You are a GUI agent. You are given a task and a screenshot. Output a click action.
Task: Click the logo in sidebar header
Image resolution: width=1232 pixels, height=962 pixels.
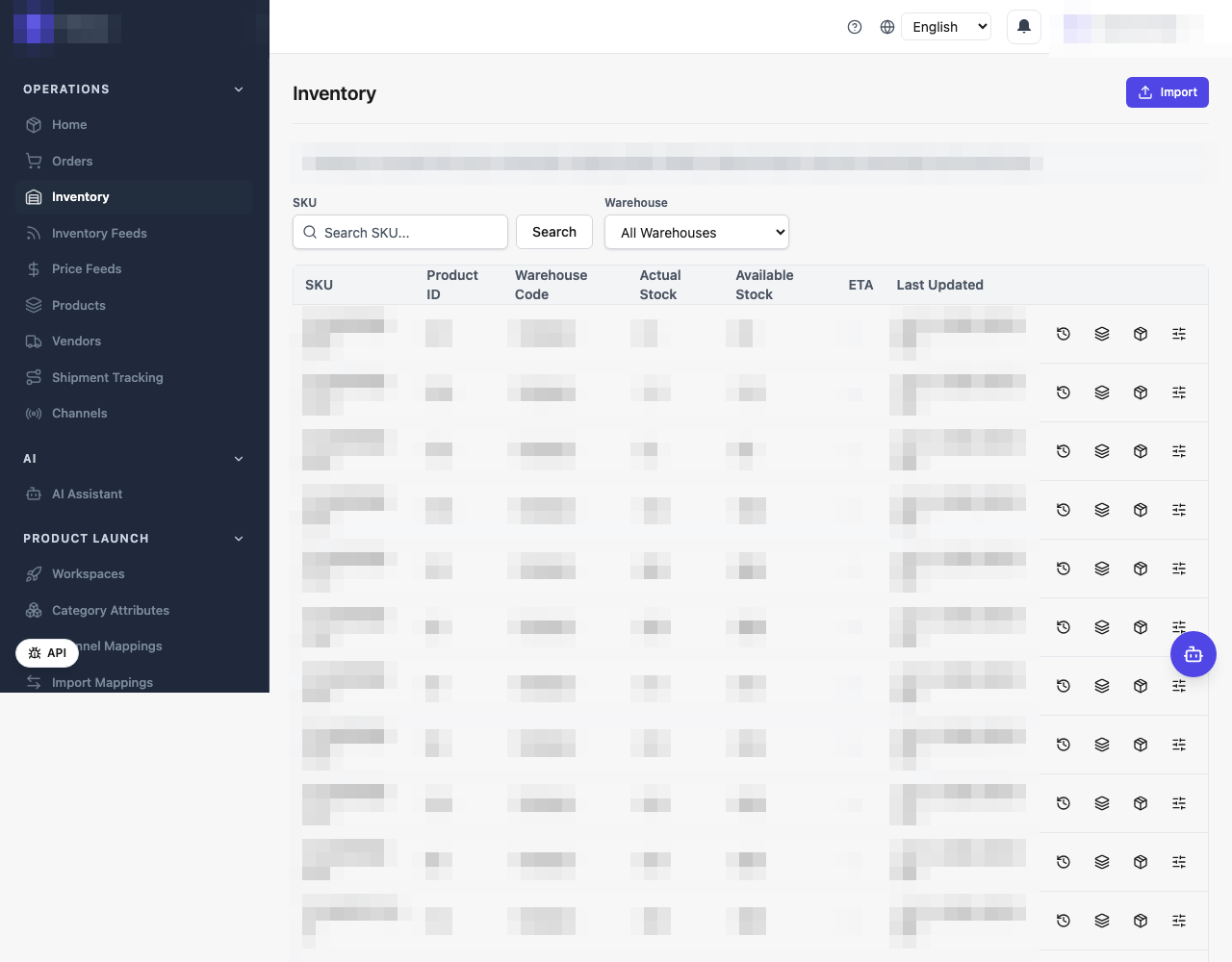coord(67,27)
